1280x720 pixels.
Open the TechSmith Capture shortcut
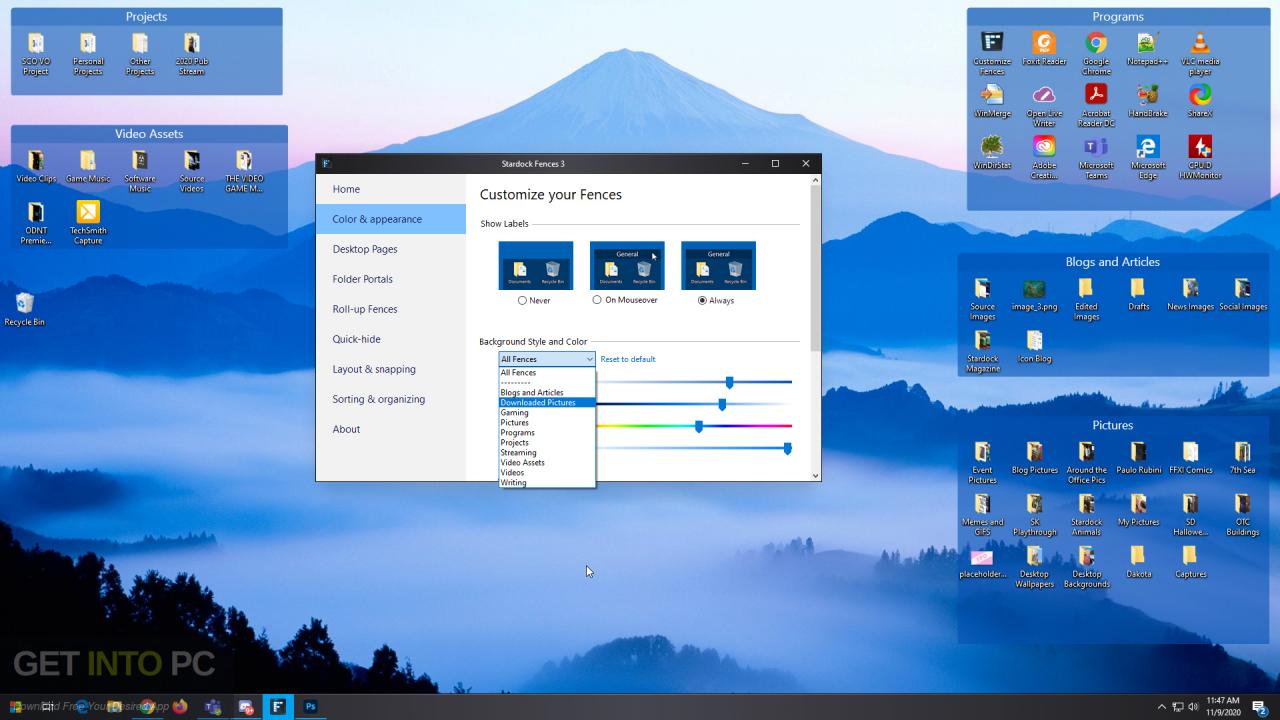point(88,212)
